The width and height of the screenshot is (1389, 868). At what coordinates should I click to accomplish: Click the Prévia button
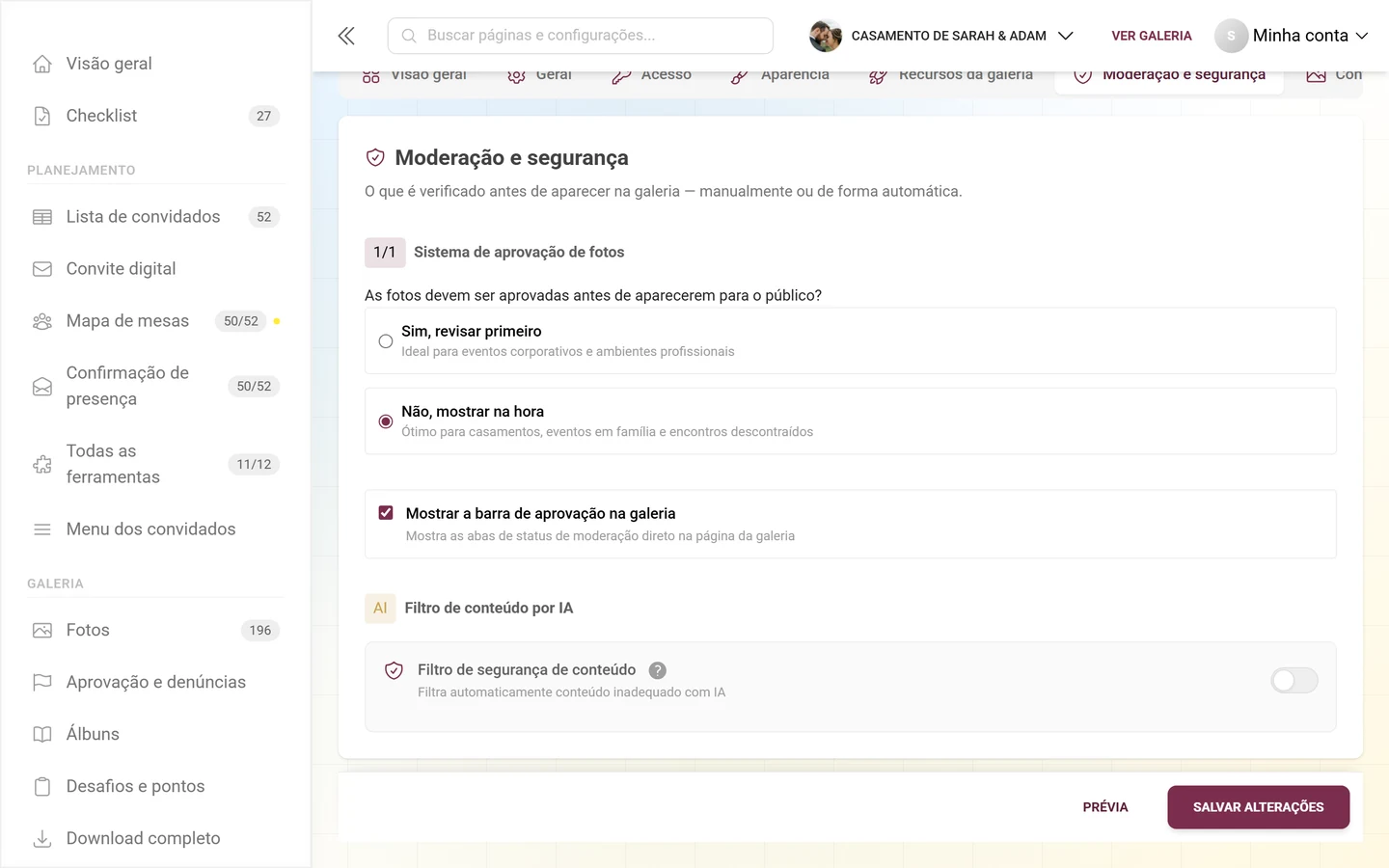click(x=1105, y=807)
